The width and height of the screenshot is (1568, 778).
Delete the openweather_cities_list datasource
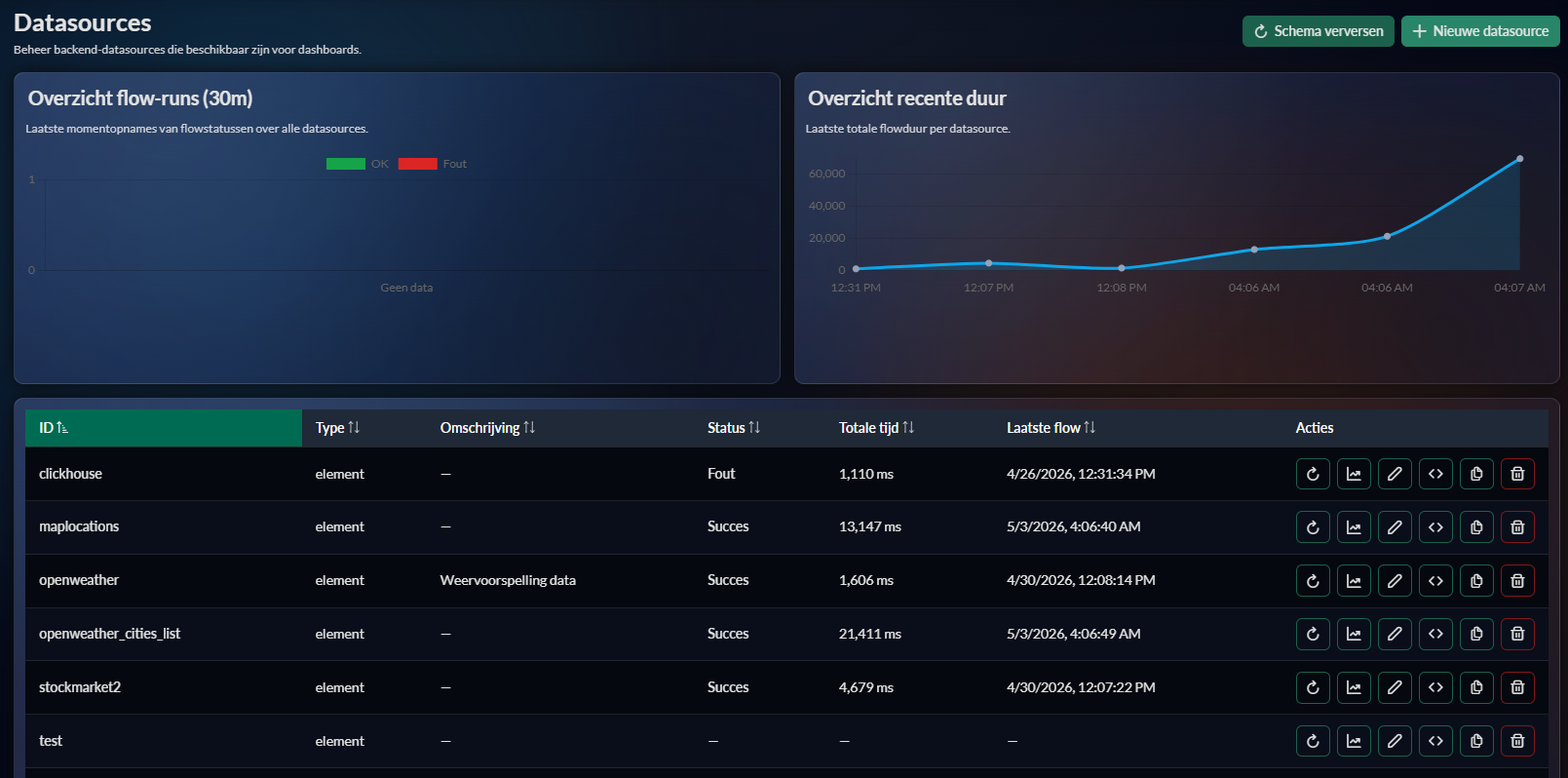[x=1517, y=634]
